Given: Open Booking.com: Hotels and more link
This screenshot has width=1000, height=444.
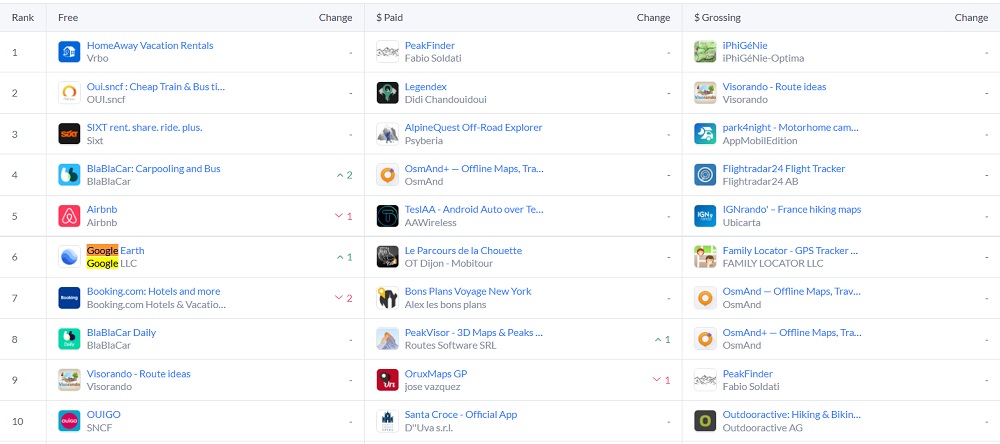Looking at the screenshot, I should click(154, 291).
